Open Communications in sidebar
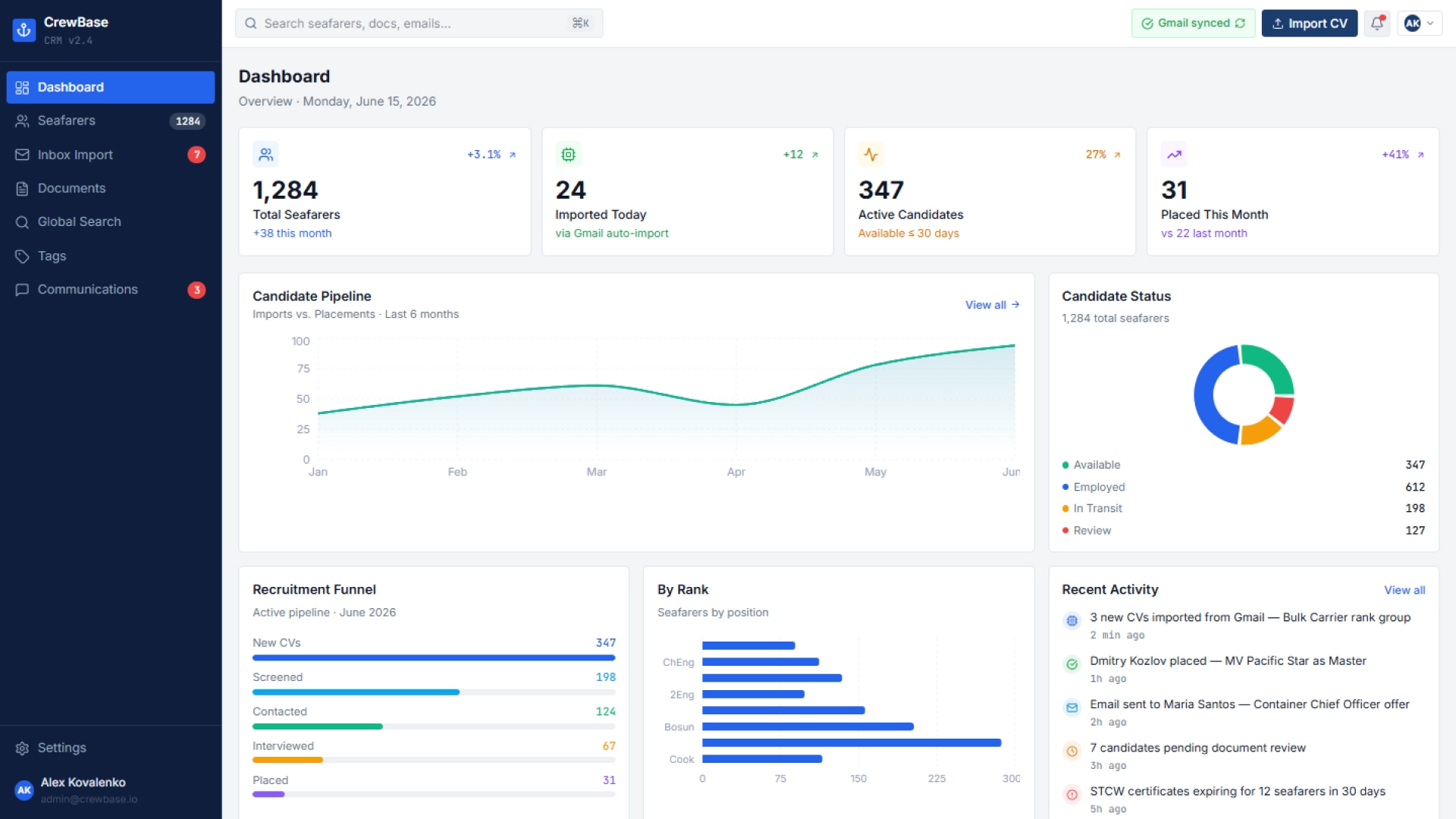 (x=111, y=290)
